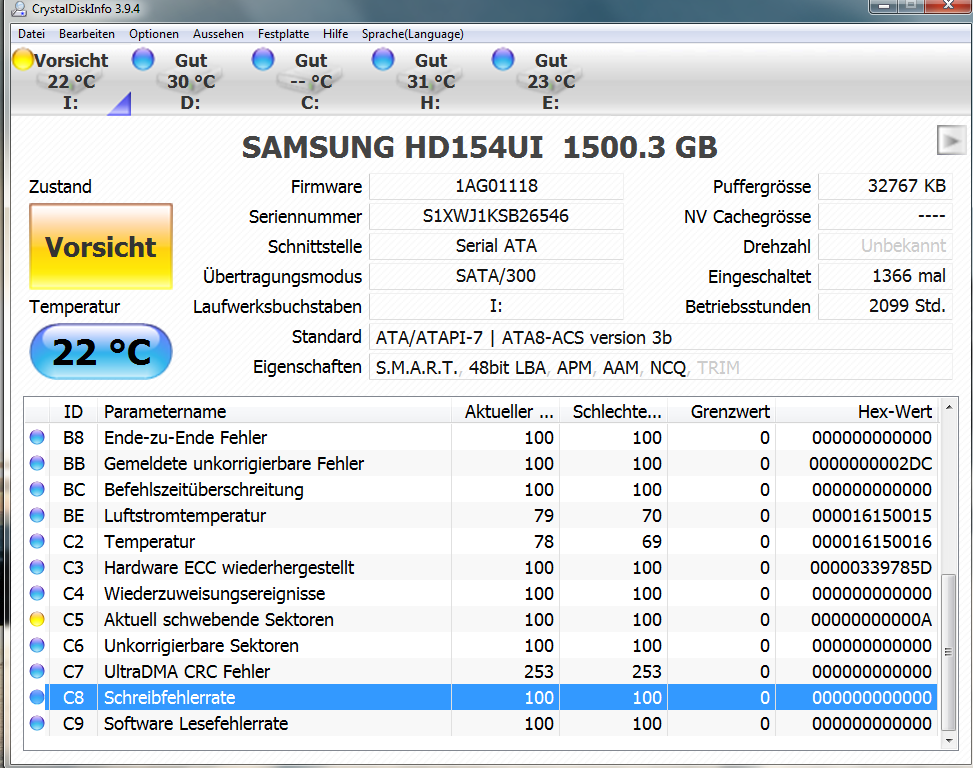Click the Standard field ATA/ATAPI-7
973x768 pixels.
point(661,337)
